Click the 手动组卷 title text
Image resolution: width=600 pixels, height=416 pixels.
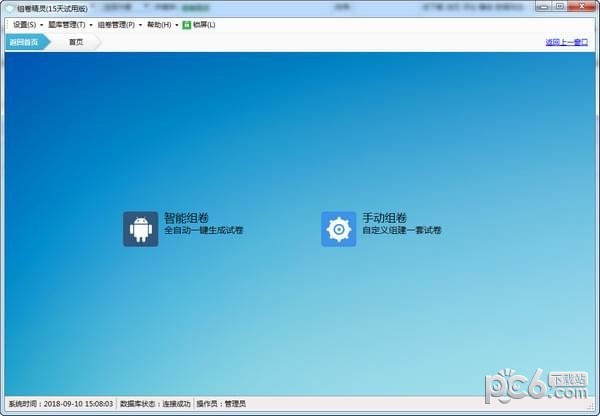pyautogui.click(x=385, y=218)
